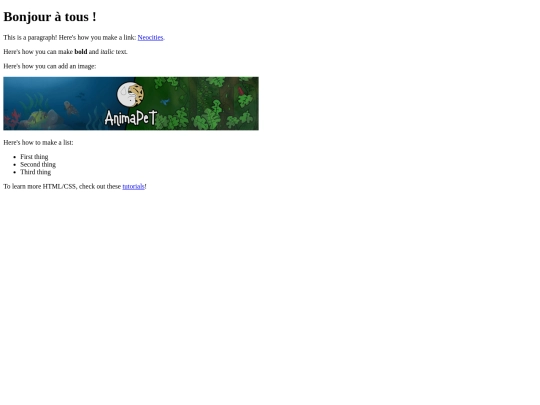
Task: Open the Neocities link
Action: tap(150, 38)
